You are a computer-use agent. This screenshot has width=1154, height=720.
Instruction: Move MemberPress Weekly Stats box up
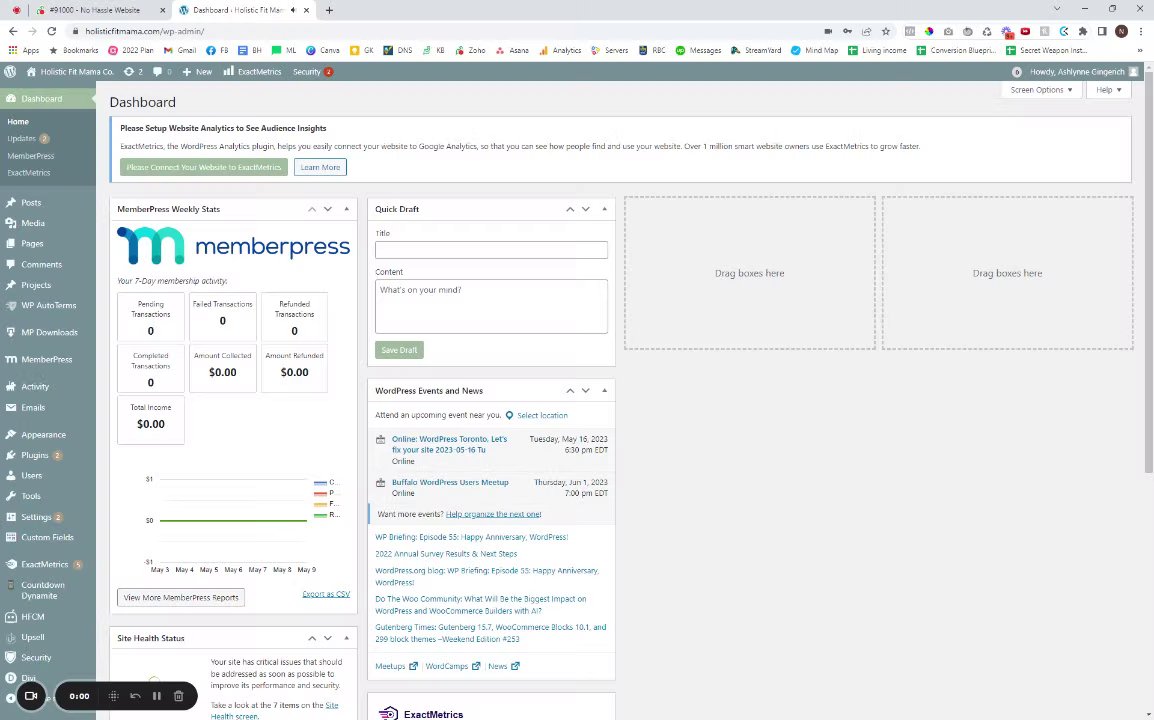click(x=312, y=209)
